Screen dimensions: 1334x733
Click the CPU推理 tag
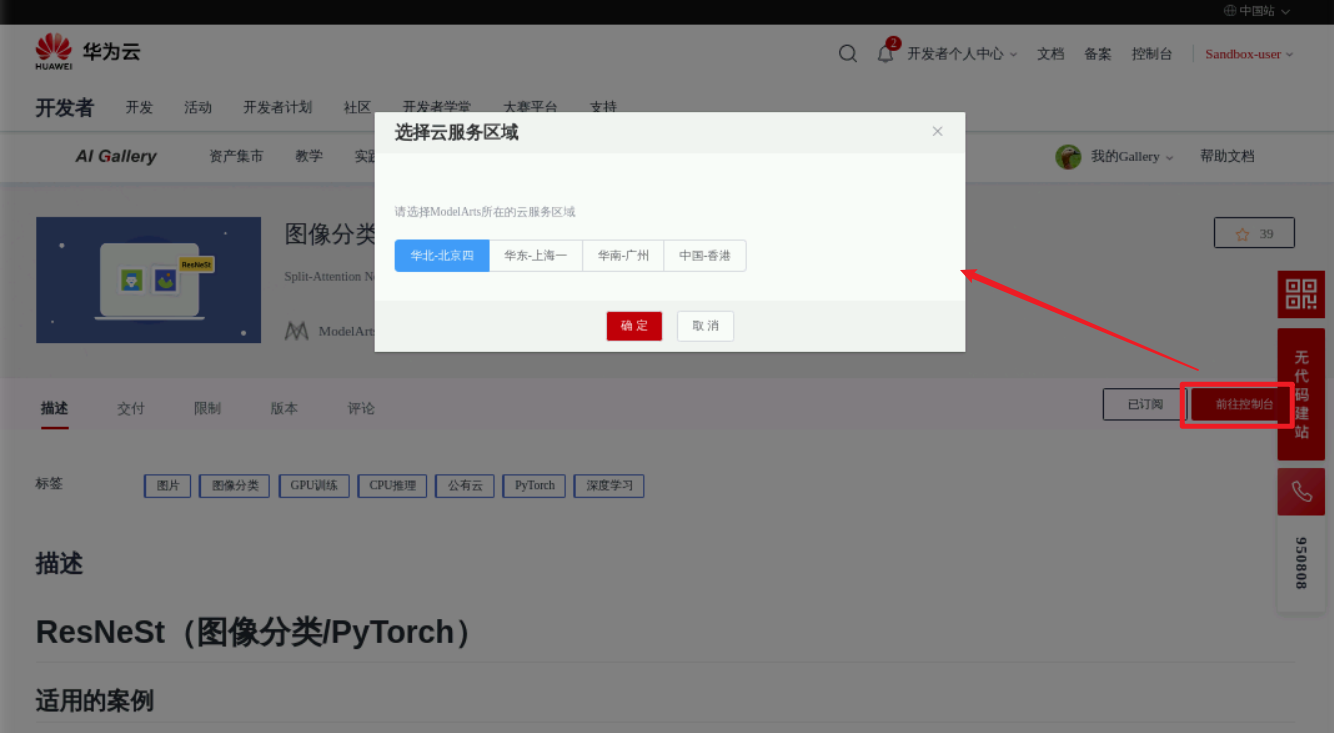pos(392,486)
